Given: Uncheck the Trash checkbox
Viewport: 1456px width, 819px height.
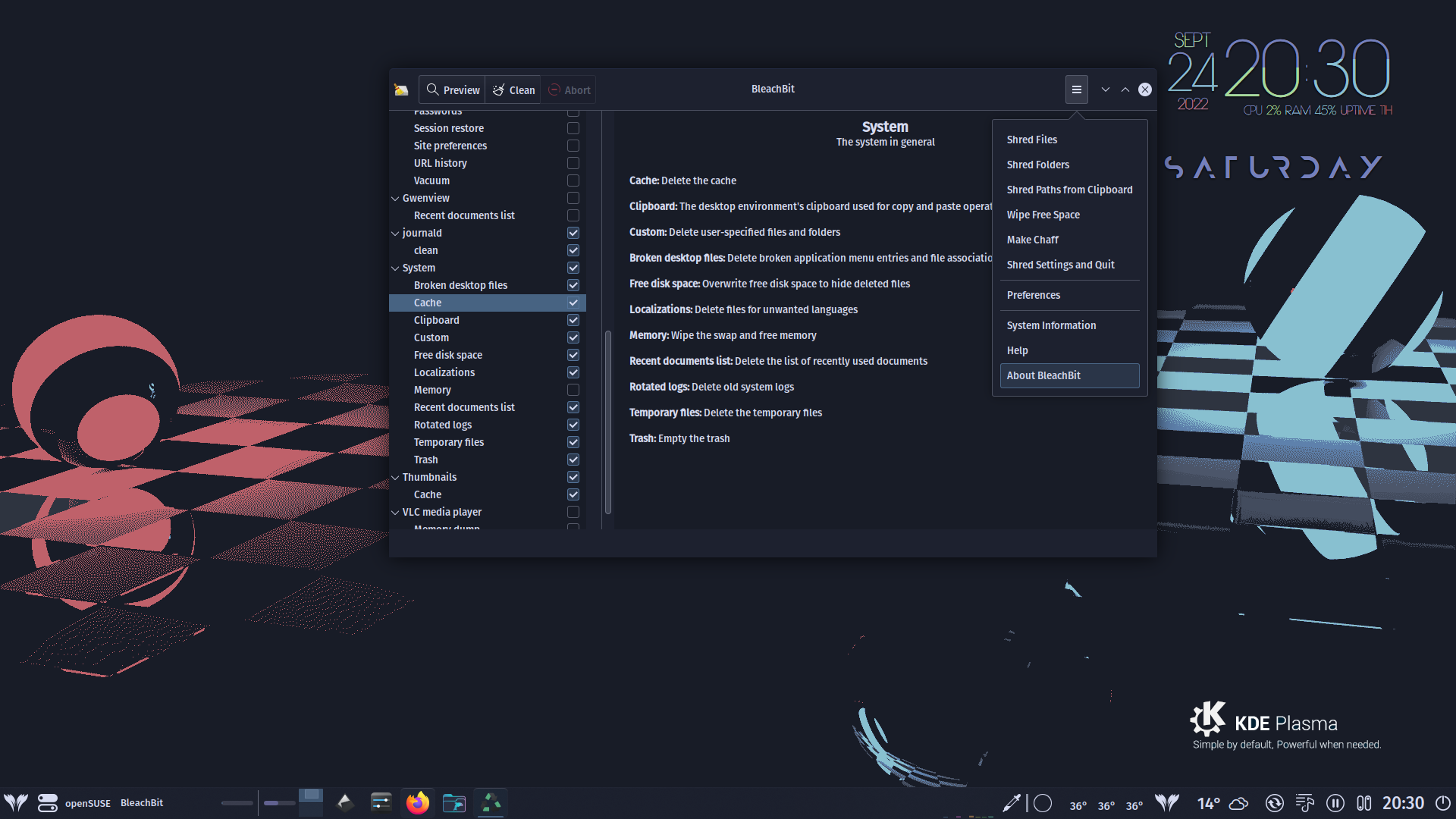Looking at the screenshot, I should click(x=573, y=460).
